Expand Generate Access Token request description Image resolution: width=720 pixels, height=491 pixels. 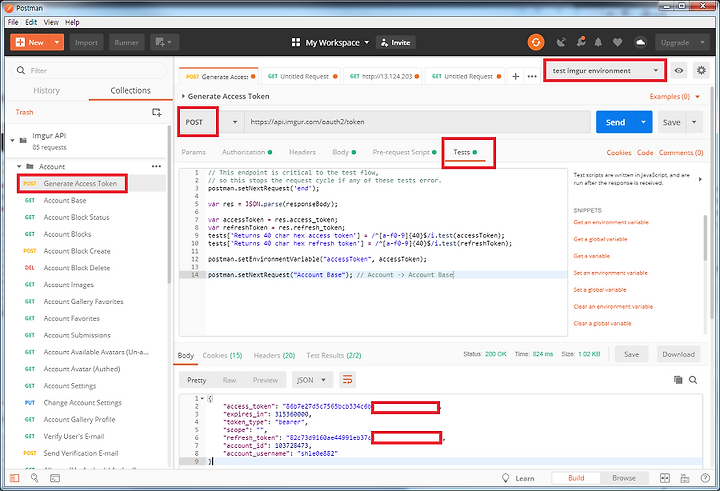pos(183,96)
